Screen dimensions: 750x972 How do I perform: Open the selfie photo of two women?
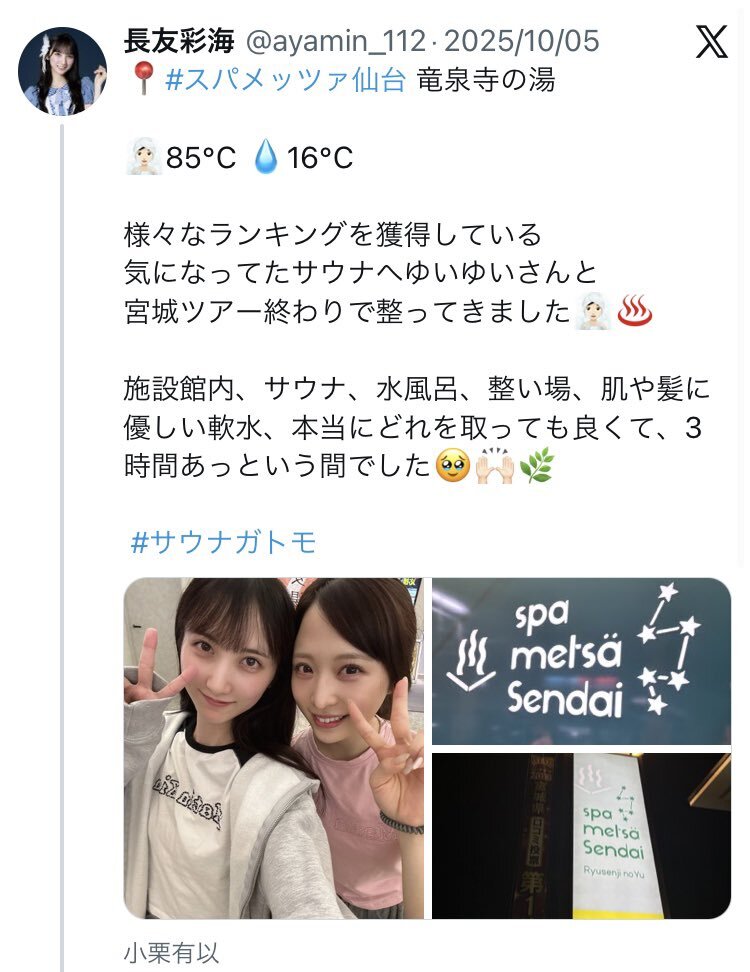274,748
